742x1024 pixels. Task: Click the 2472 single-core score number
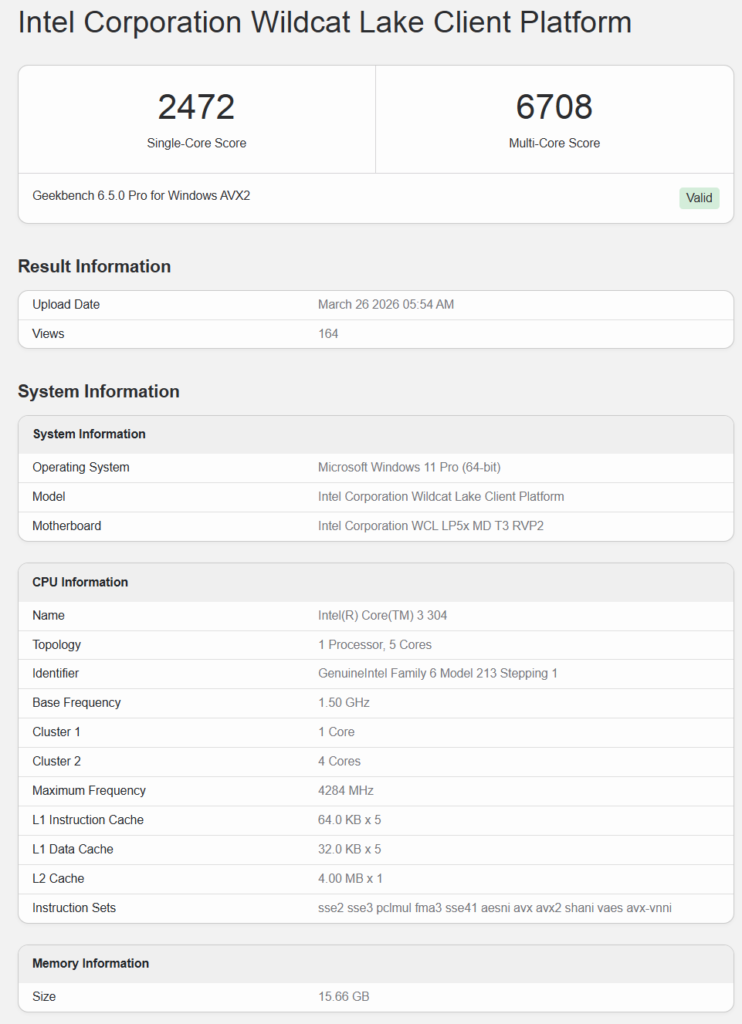tap(196, 107)
